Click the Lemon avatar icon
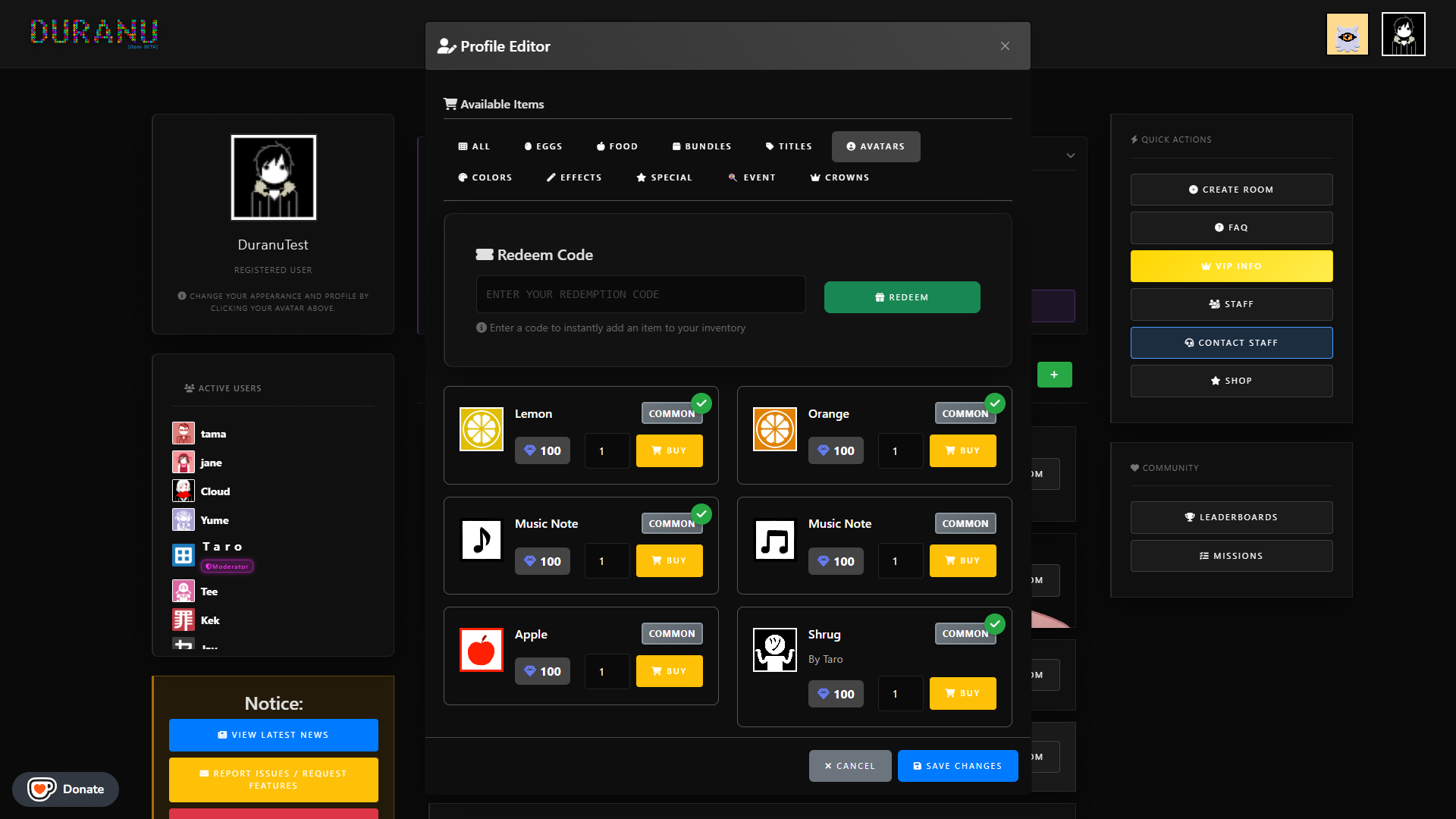The image size is (1456, 819). point(481,429)
